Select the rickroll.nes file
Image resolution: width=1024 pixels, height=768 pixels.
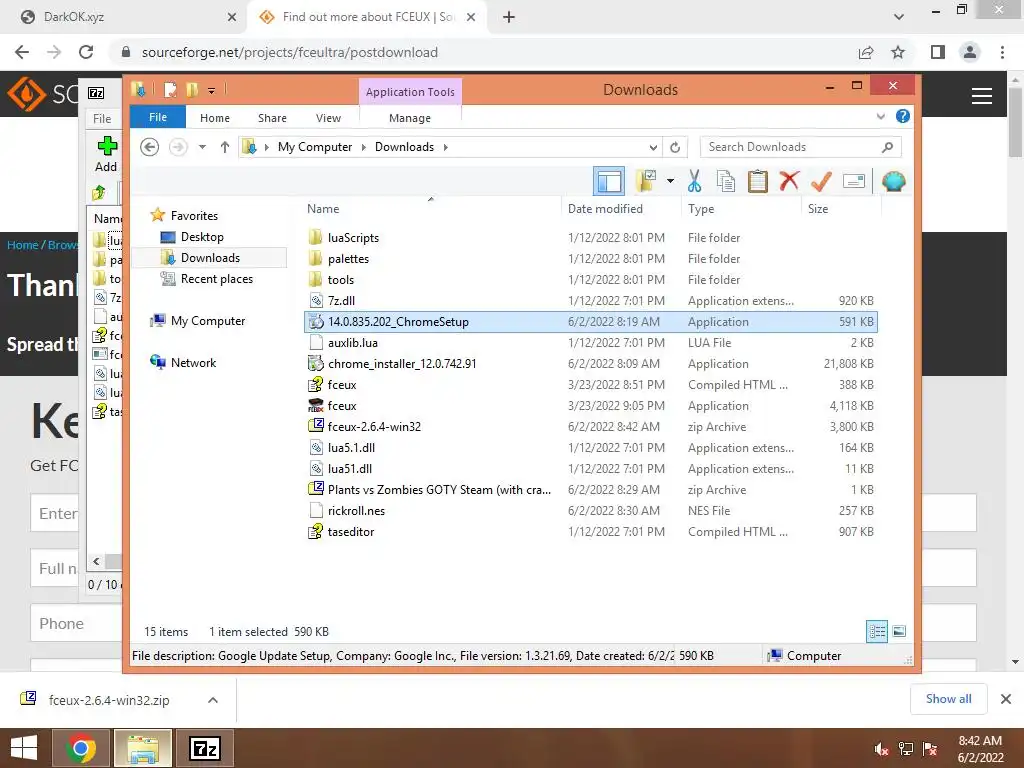(x=590, y=511)
